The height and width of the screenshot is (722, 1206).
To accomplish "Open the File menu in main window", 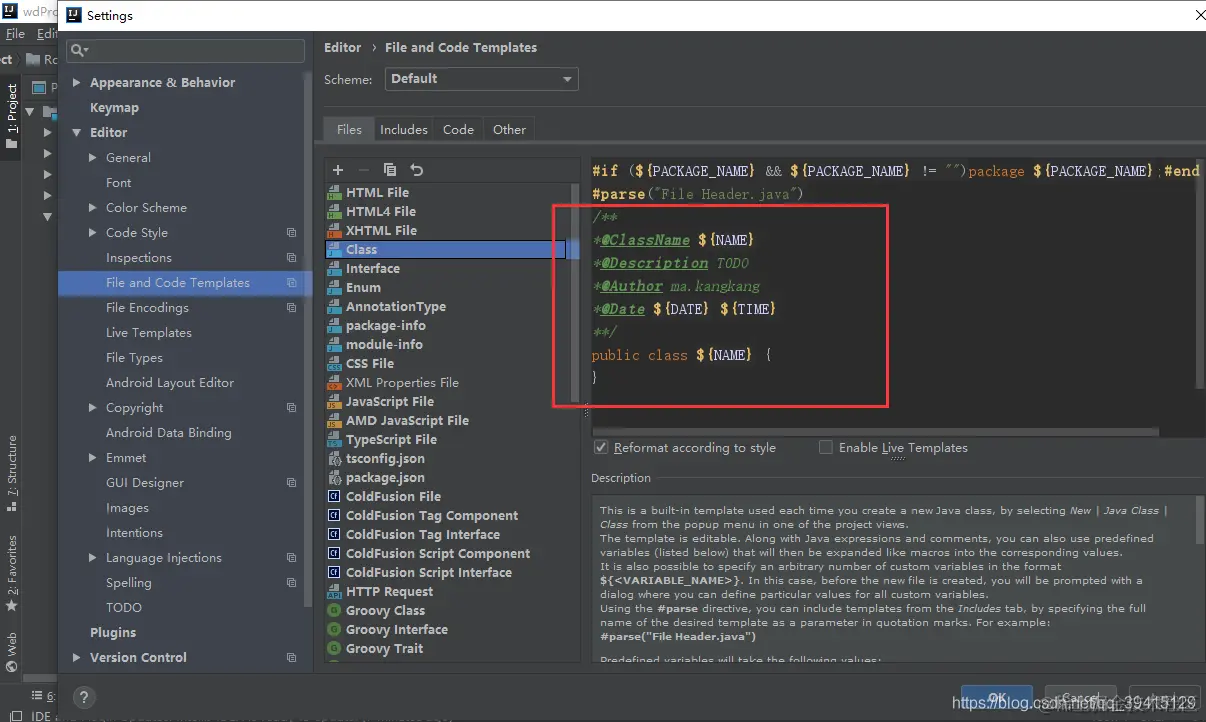I will (x=15, y=34).
